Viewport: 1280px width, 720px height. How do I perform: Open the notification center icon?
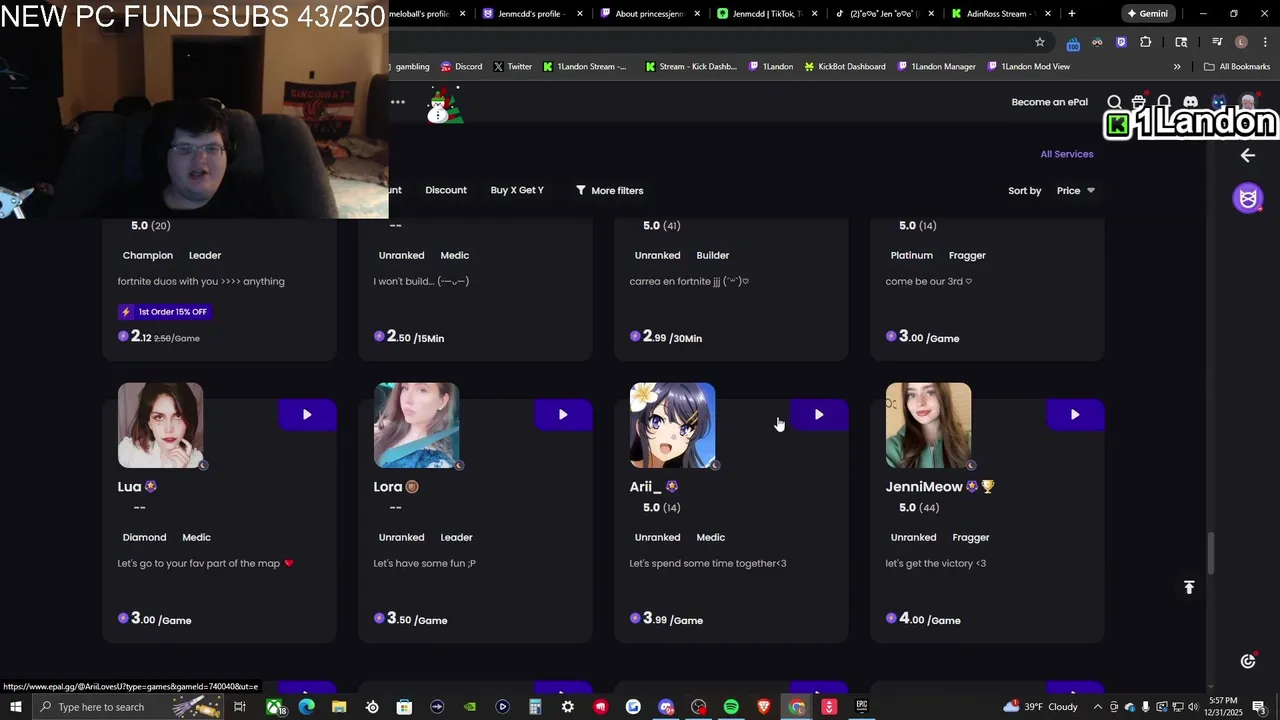[x=1259, y=707]
